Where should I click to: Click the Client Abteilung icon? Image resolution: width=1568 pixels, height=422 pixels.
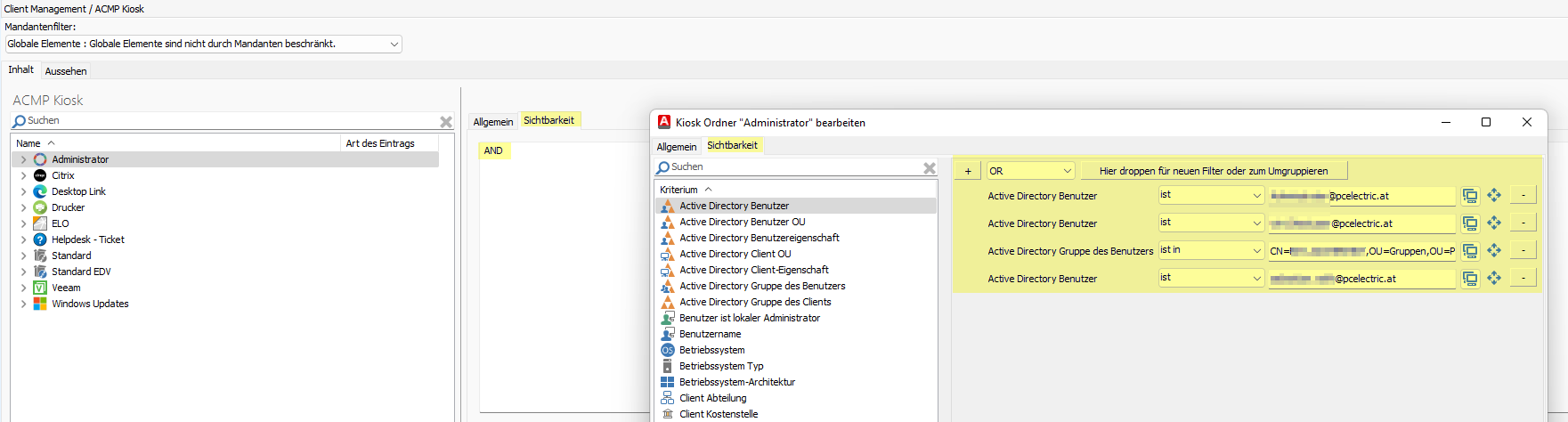[x=668, y=398]
